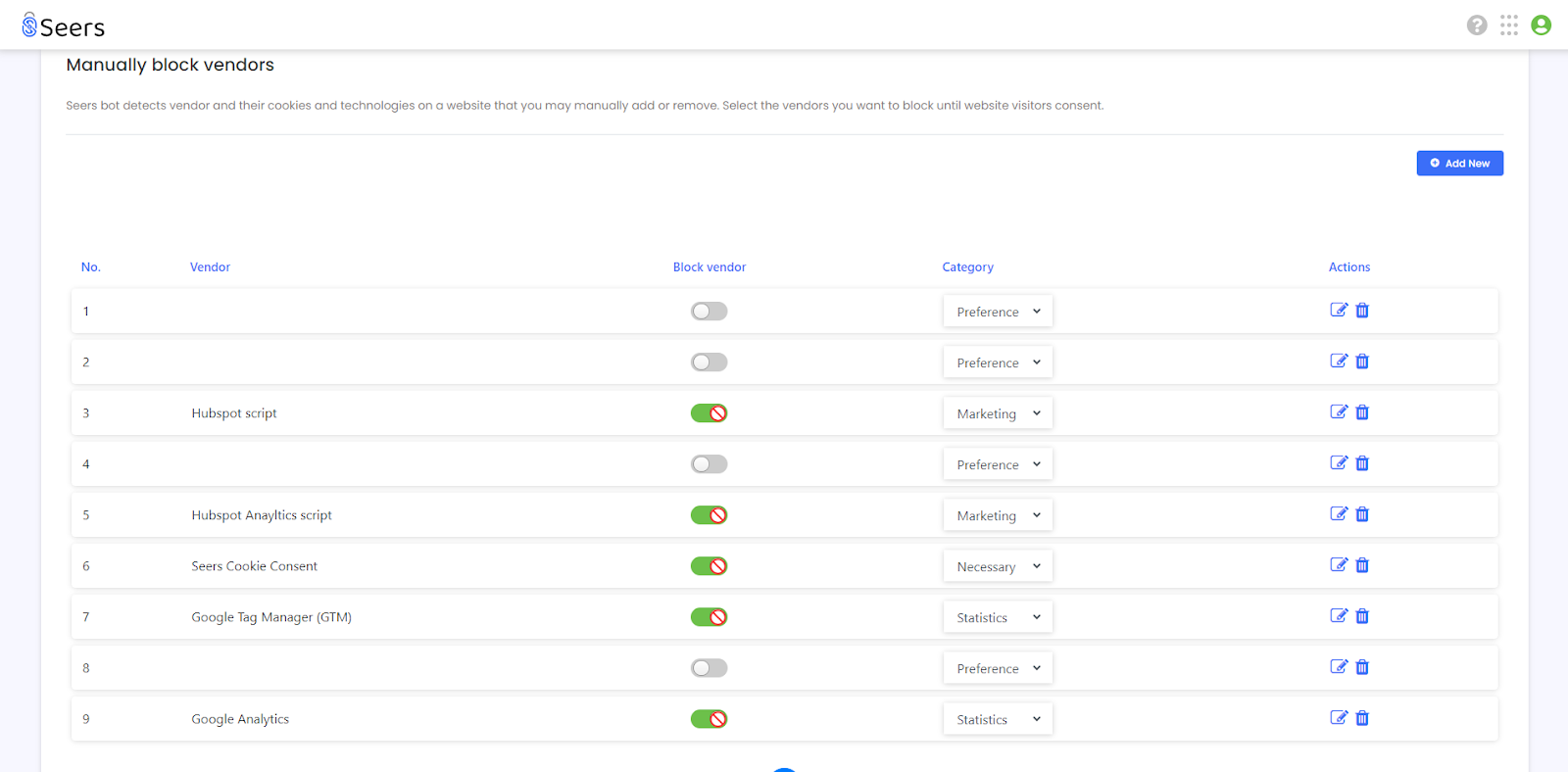Delete Seers Cookie Consent vendor

coord(1362,565)
